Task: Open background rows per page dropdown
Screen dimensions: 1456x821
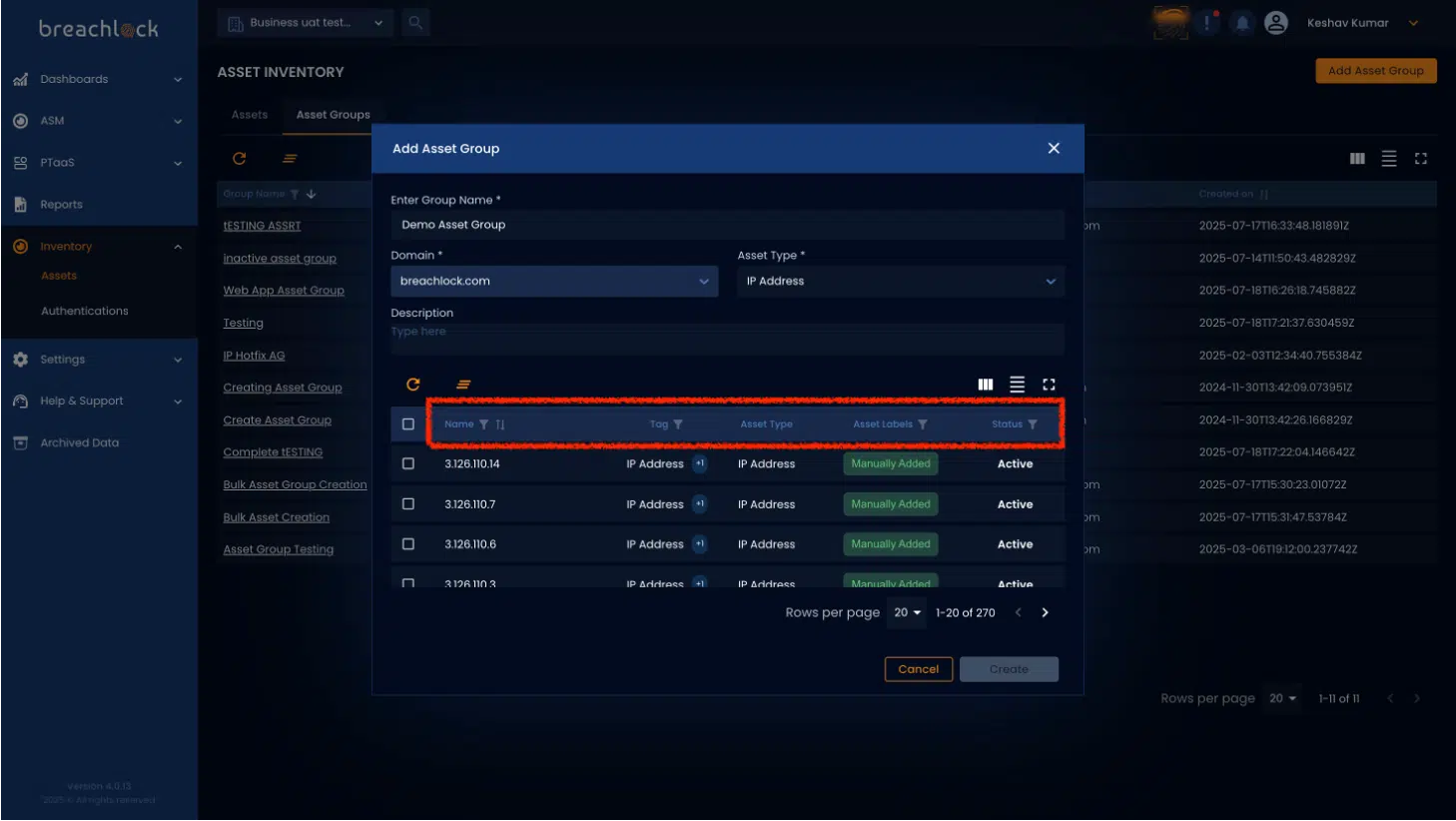Action: [x=1283, y=698]
